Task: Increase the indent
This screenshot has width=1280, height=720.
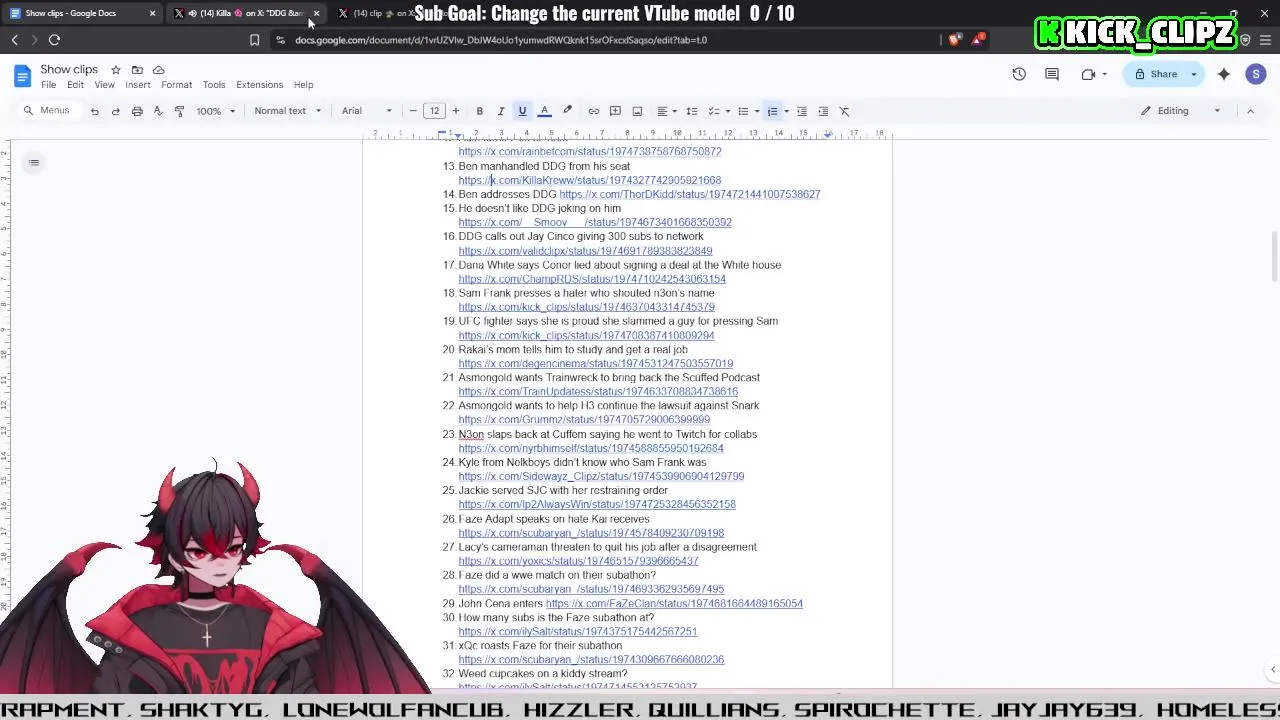Action: (823, 111)
